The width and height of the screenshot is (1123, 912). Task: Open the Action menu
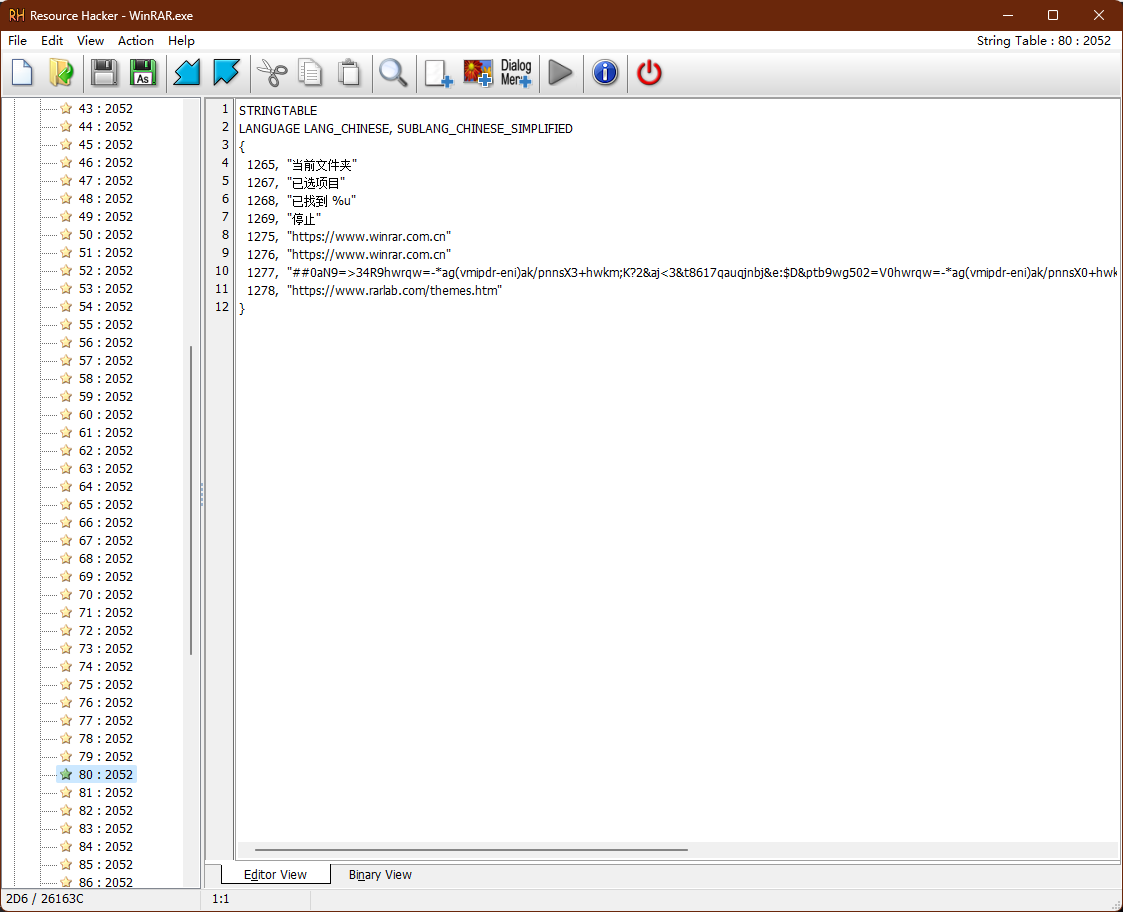(135, 41)
